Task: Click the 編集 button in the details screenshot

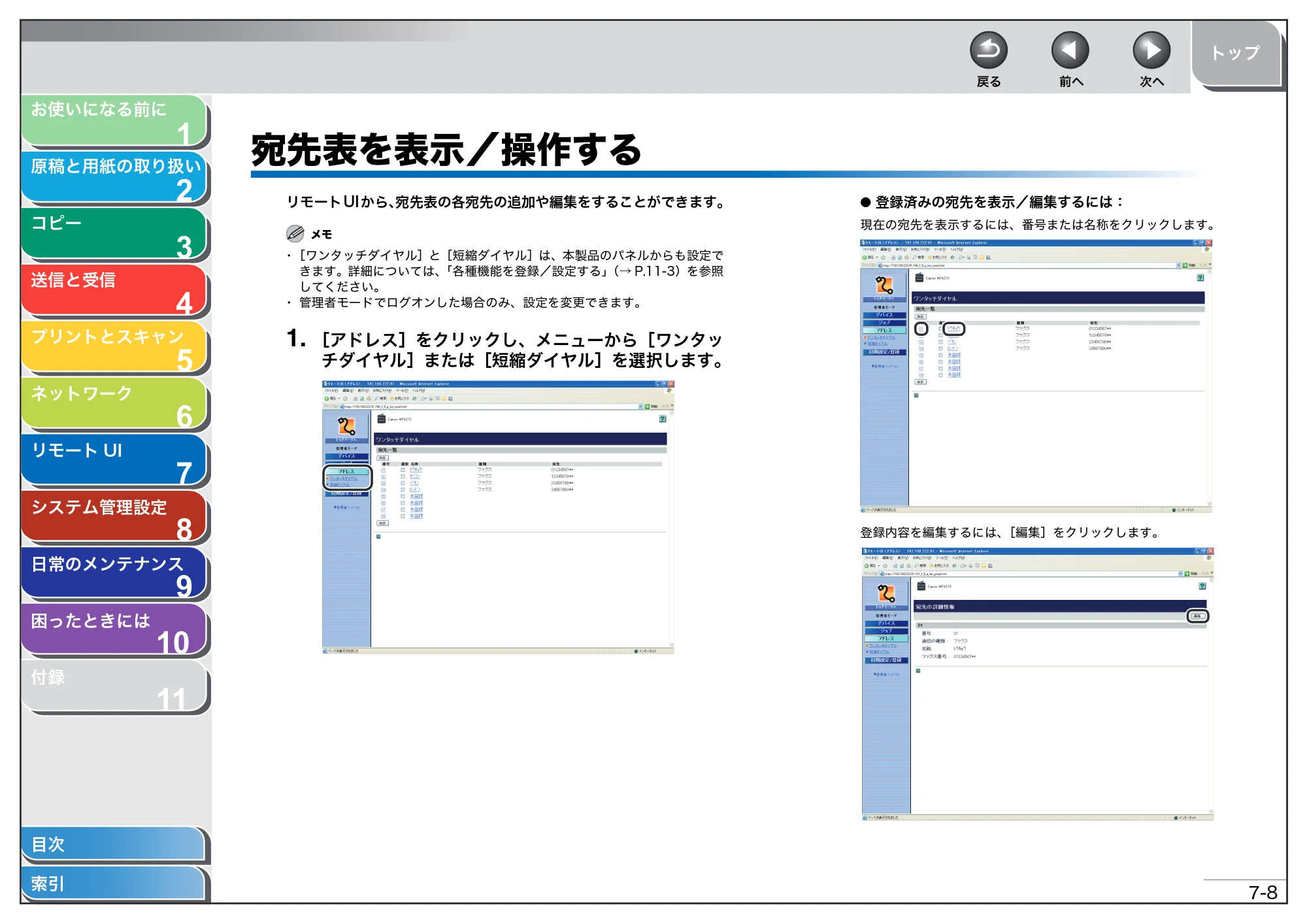Action: point(1197,616)
